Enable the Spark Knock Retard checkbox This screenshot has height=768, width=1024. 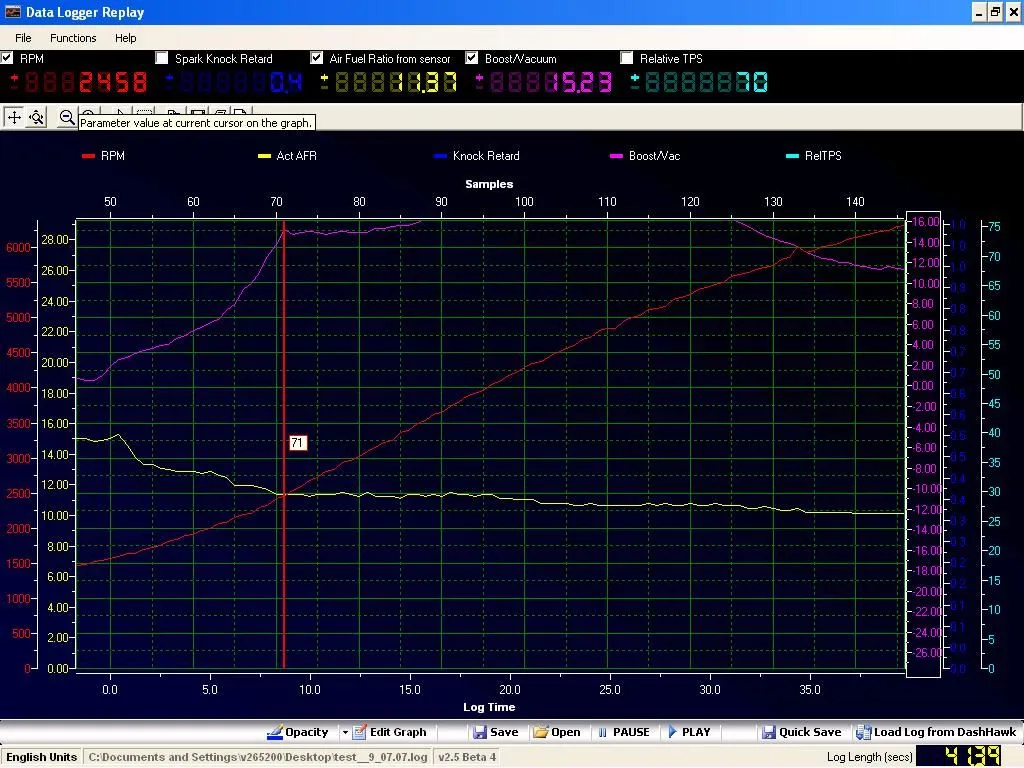[162, 58]
